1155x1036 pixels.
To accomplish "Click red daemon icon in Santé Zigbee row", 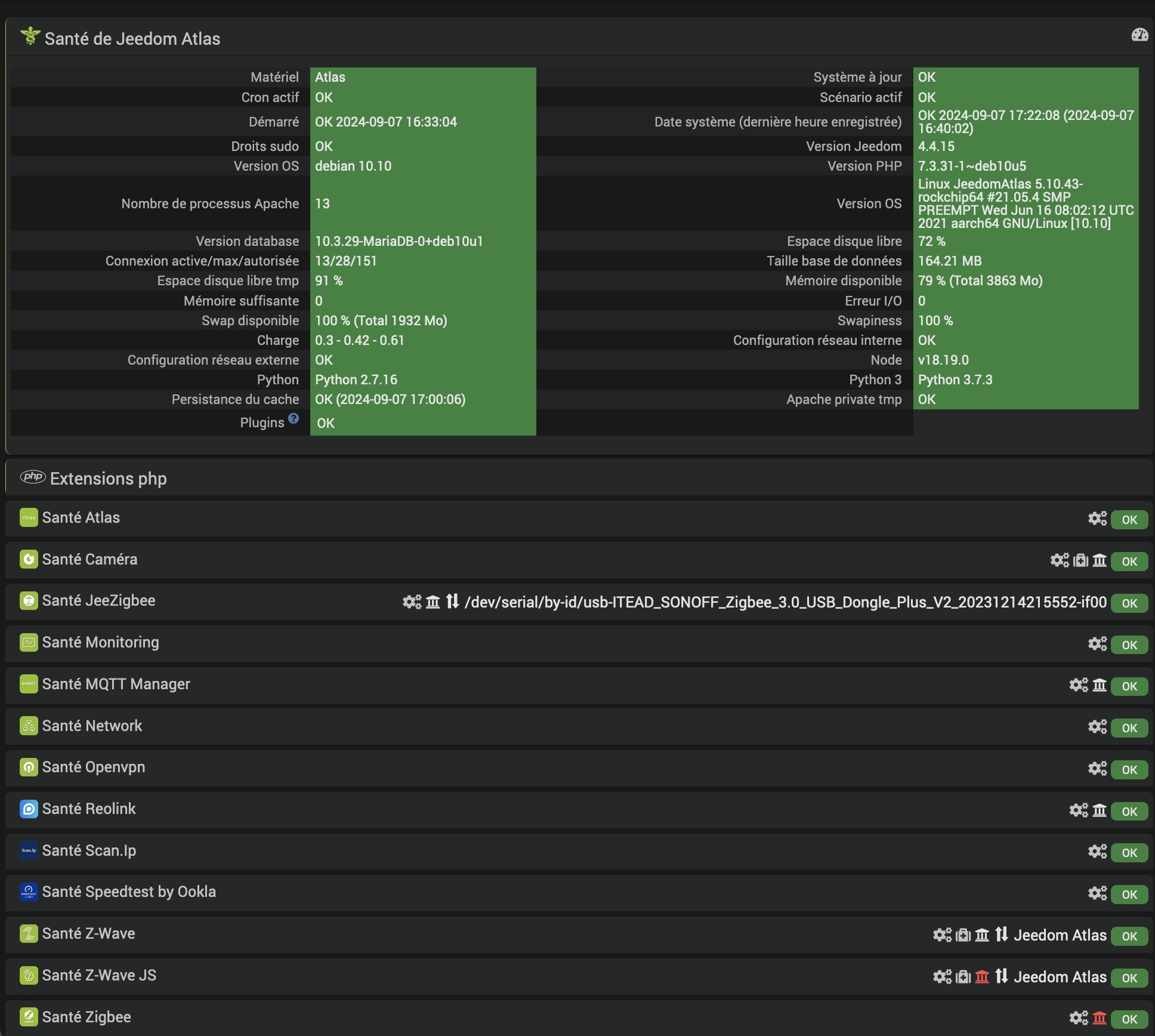I will 1099,1018.
